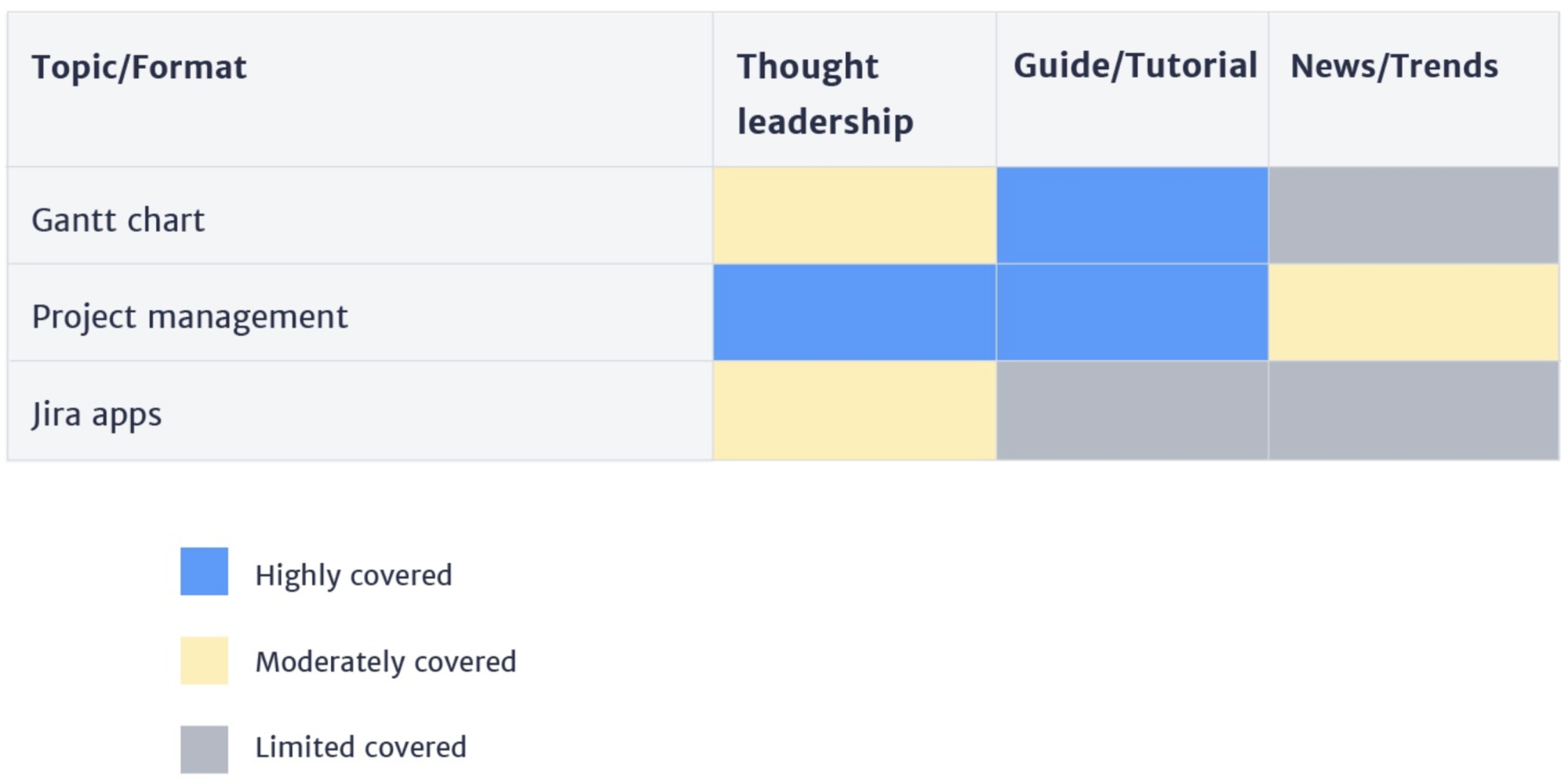Select Project management News/Trends cell
This screenshot has height=782, width=1568.
[1413, 313]
